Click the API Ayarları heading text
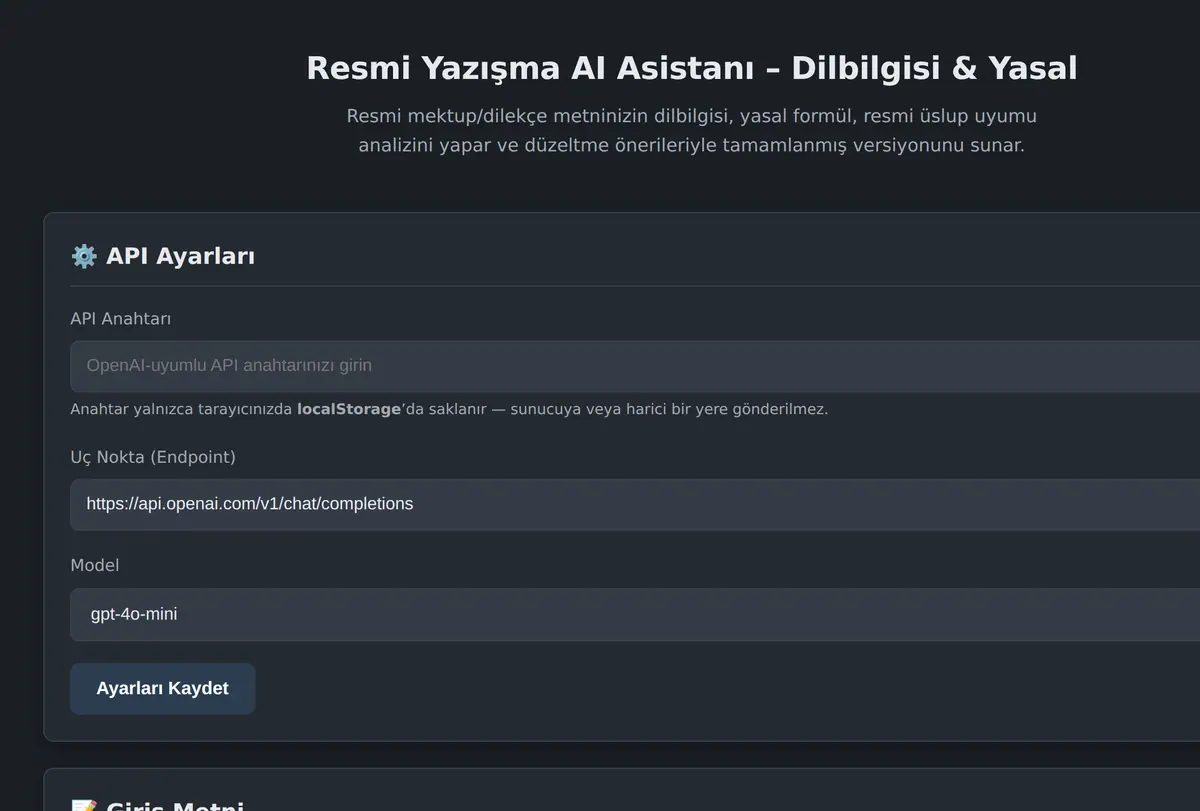The height and width of the screenshot is (811, 1200). pyautogui.click(x=180, y=256)
